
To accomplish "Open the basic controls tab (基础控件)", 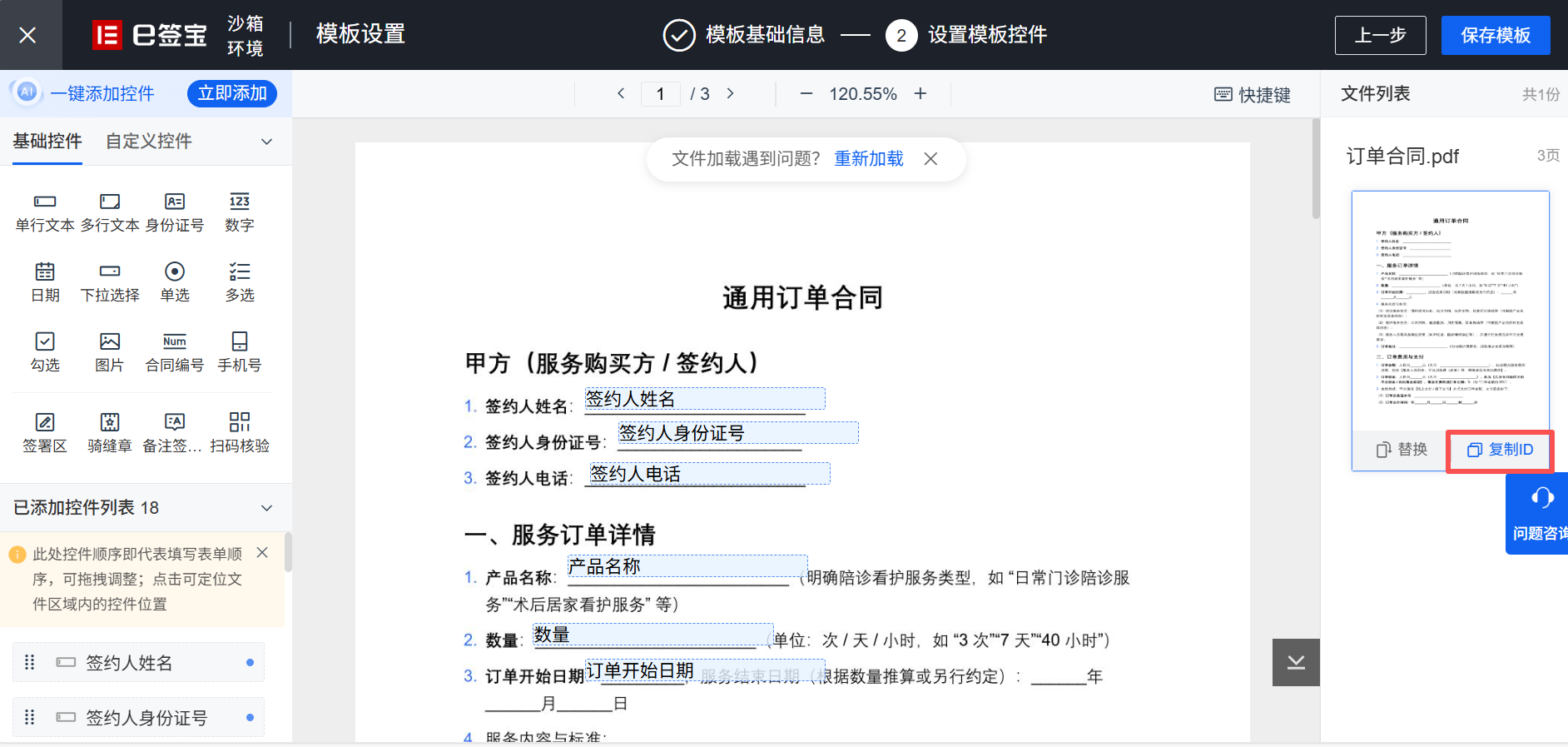I will coord(47,142).
